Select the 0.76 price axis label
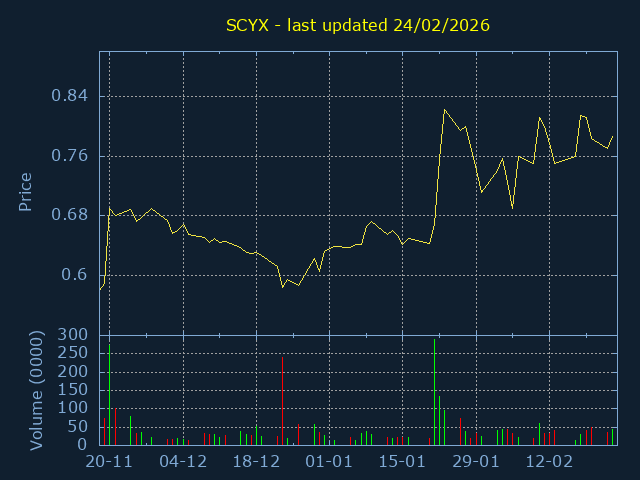The height and width of the screenshot is (480, 640). click(x=69, y=156)
